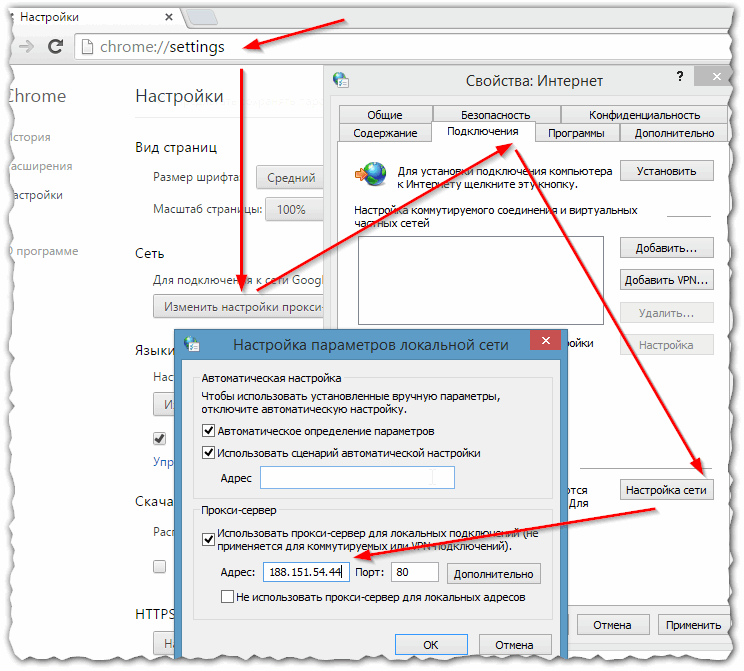The height and width of the screenshot is (671, 744).
Task: Open the Размер шрифта dropdown showing Средний
Action: (290, 178)
